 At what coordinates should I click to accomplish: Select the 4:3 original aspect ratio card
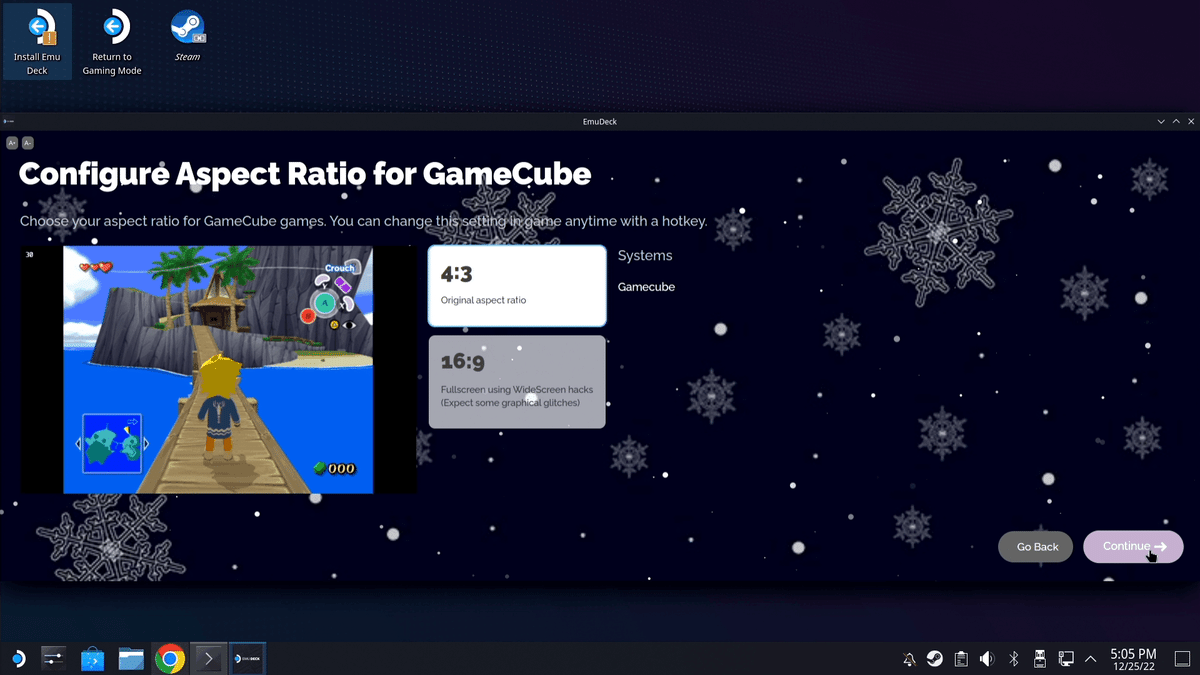click(517, 286)
